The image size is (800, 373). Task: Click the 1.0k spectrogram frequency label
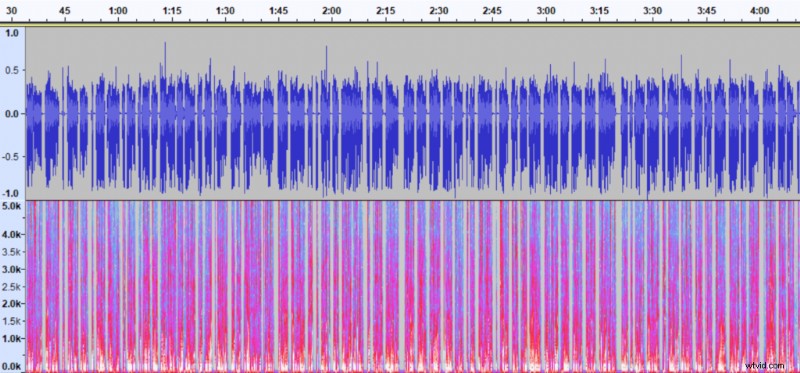[x=11, y=338]
